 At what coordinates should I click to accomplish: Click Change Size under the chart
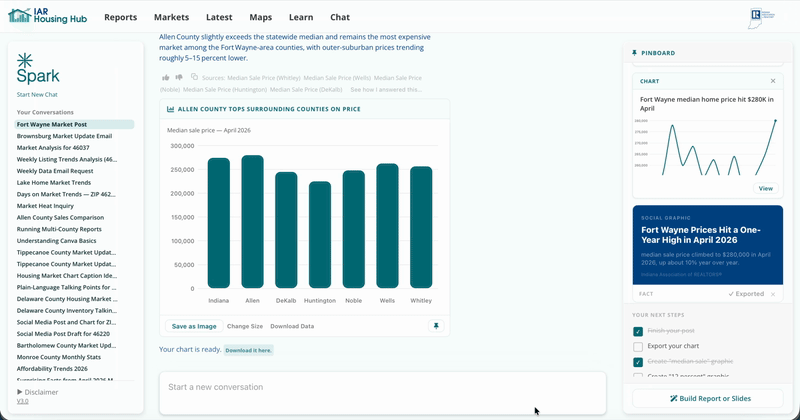click(245, 326)
